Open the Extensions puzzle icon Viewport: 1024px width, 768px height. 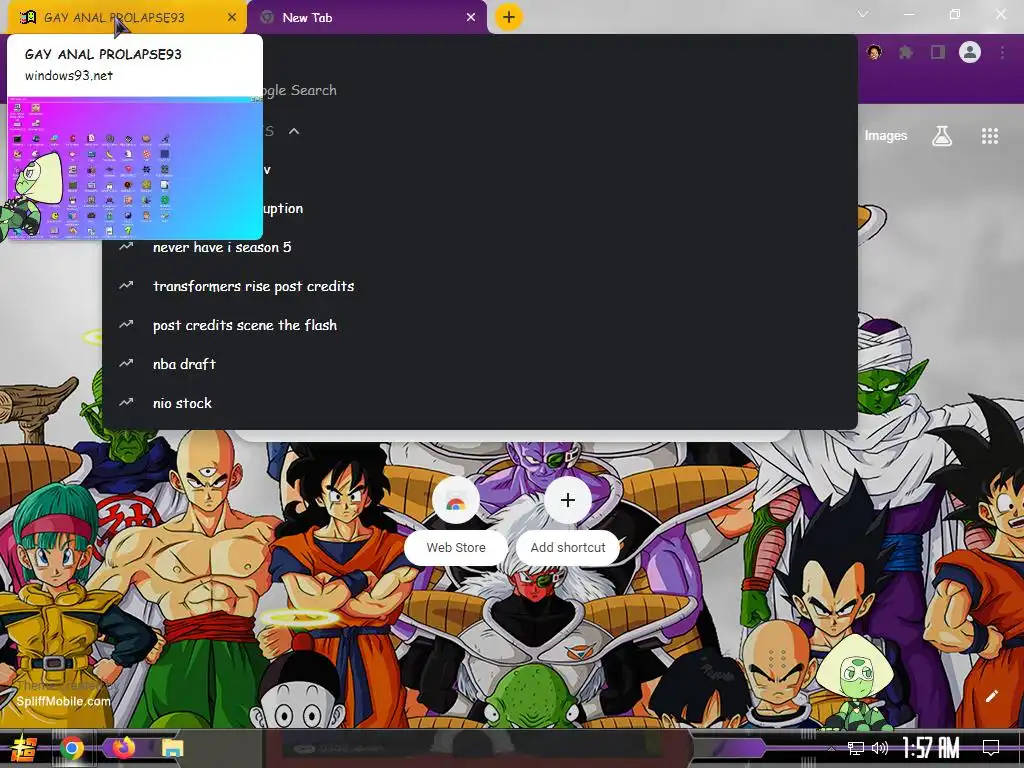[x=906, y=52]
